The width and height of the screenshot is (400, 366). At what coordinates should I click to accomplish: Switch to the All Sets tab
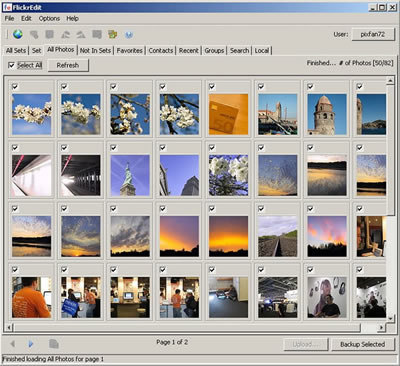(16, 51)
